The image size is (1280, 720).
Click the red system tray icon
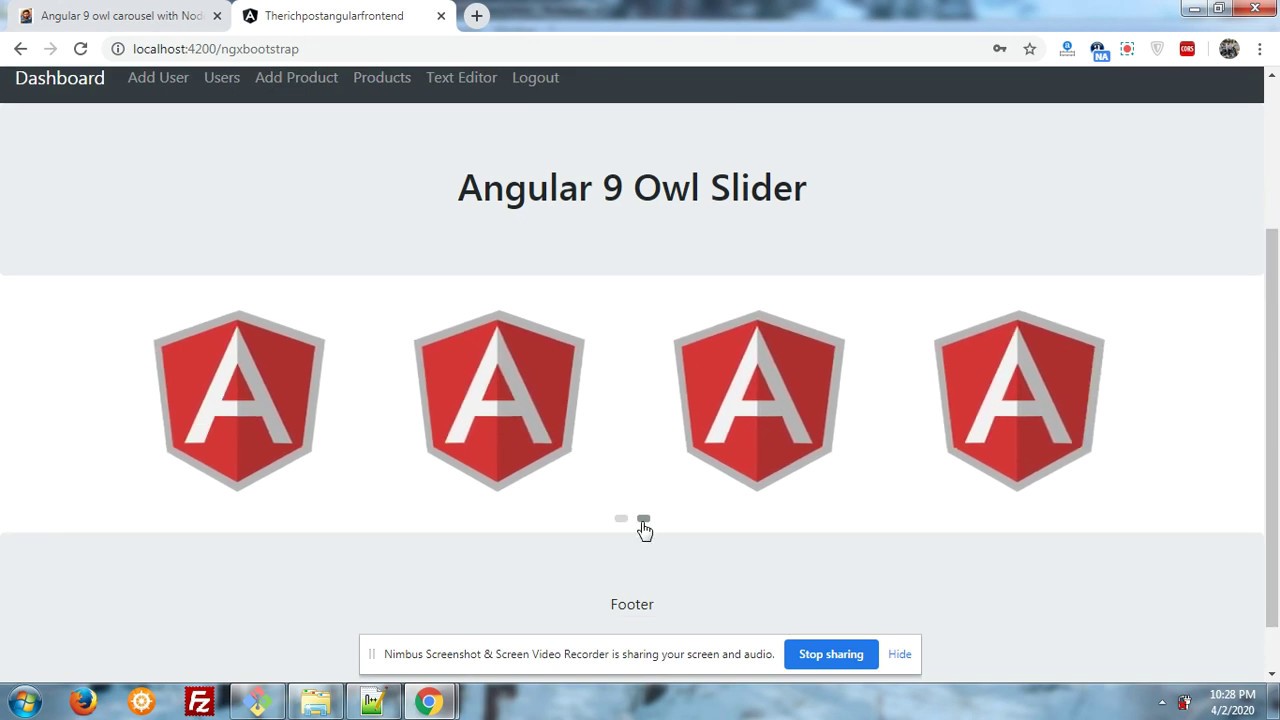click(x=1185, y=703)
